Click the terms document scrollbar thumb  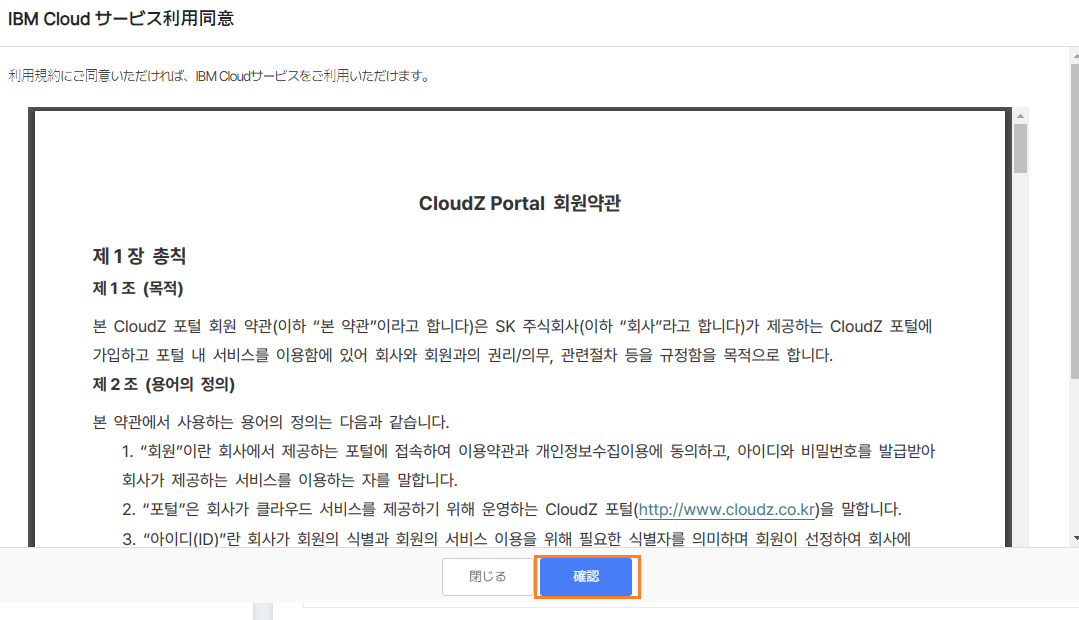coord(1021,148)
